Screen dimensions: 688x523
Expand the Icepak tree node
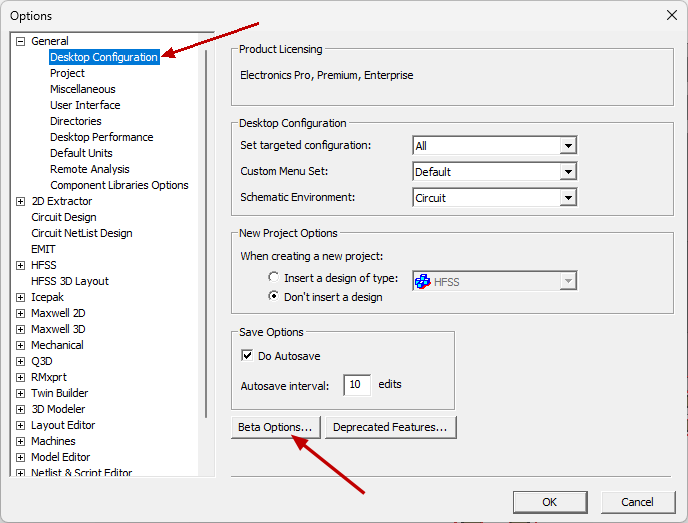(x=20, y=297)
